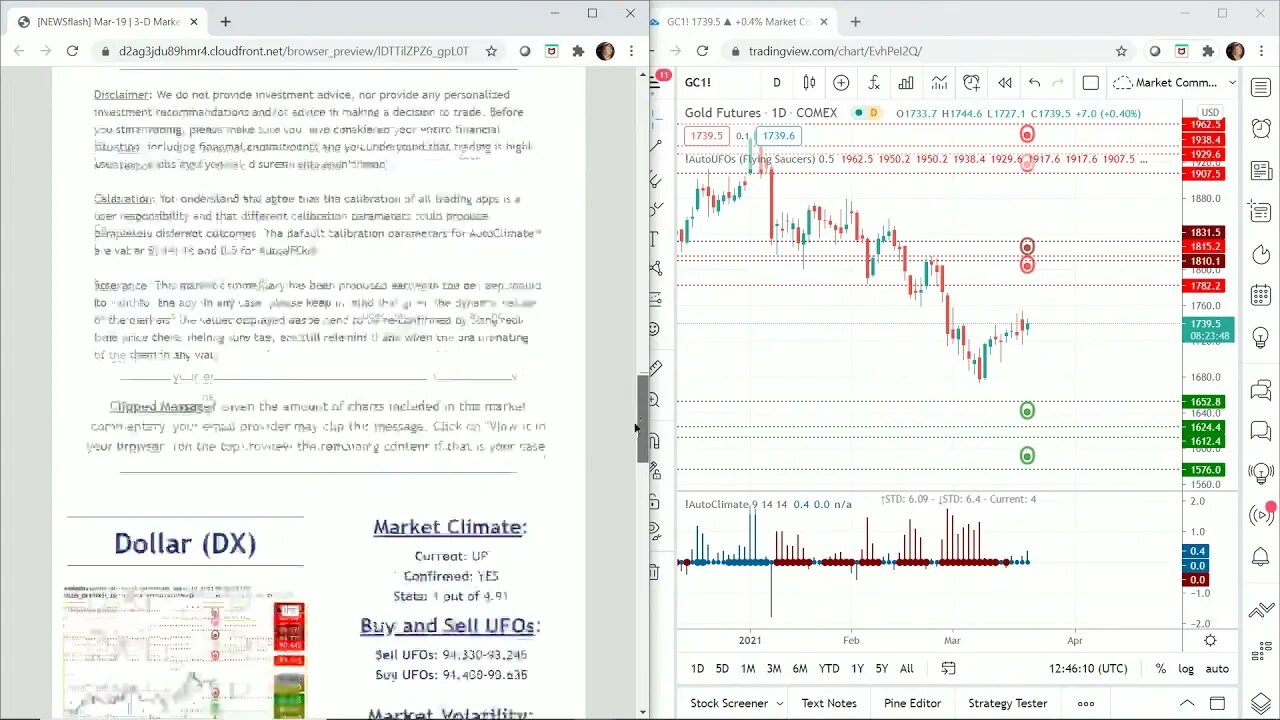Expand the bottom panel with up chevron
Viewport: 1280px width, 720px height.
click(x=1187, y=703)
